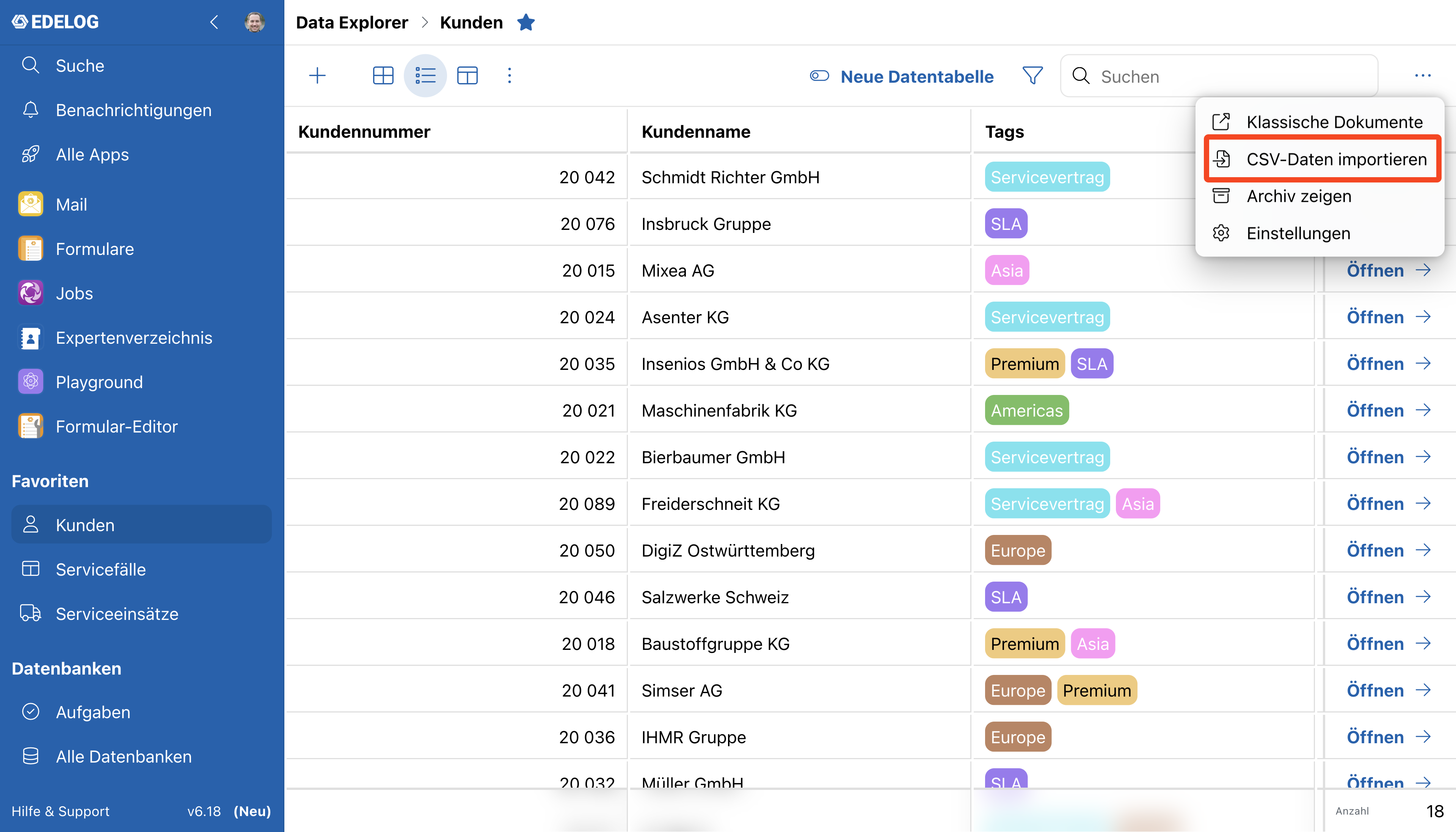This screenshot has width=1456, height=832.
Task: Open vertical dots view options
Action: click(x=510, y=75)
